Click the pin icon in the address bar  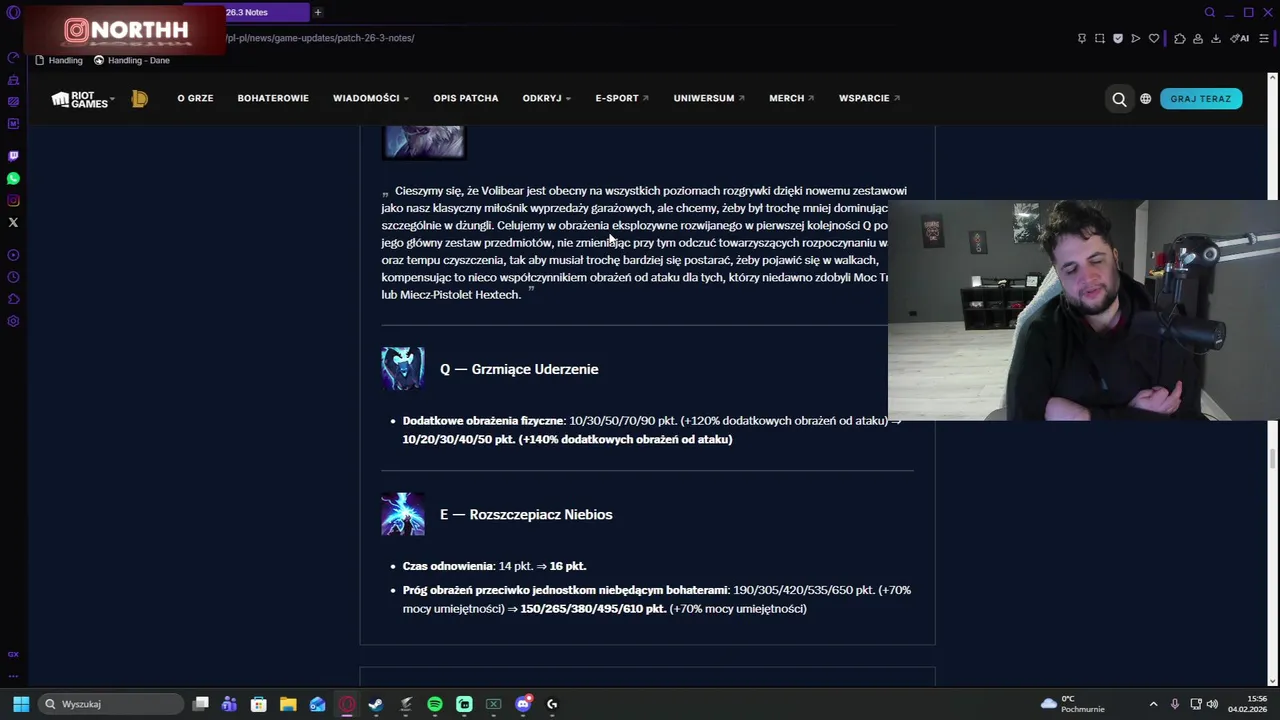click(x=1081, y=38)
